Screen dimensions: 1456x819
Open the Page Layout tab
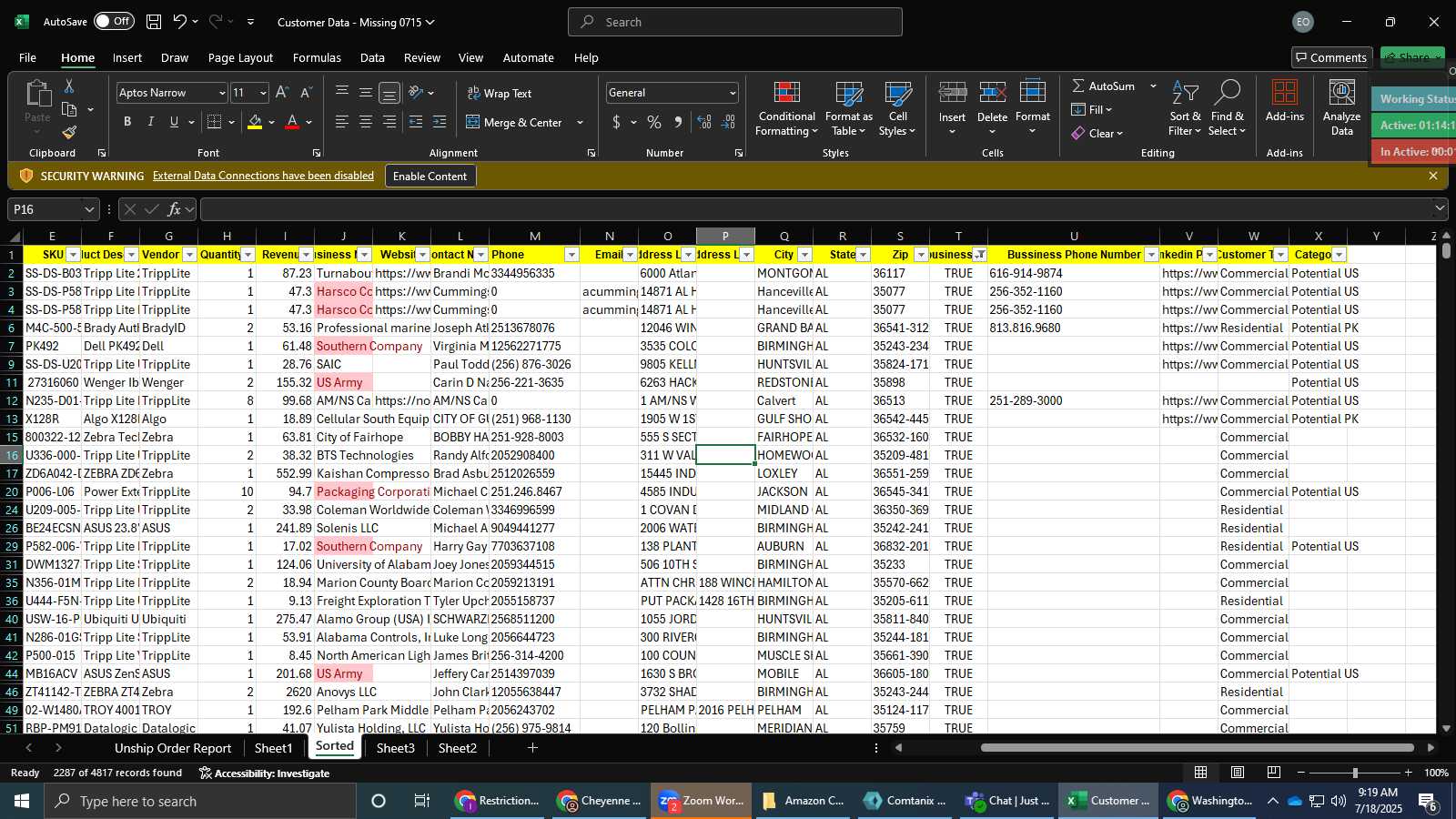point(240,57)
